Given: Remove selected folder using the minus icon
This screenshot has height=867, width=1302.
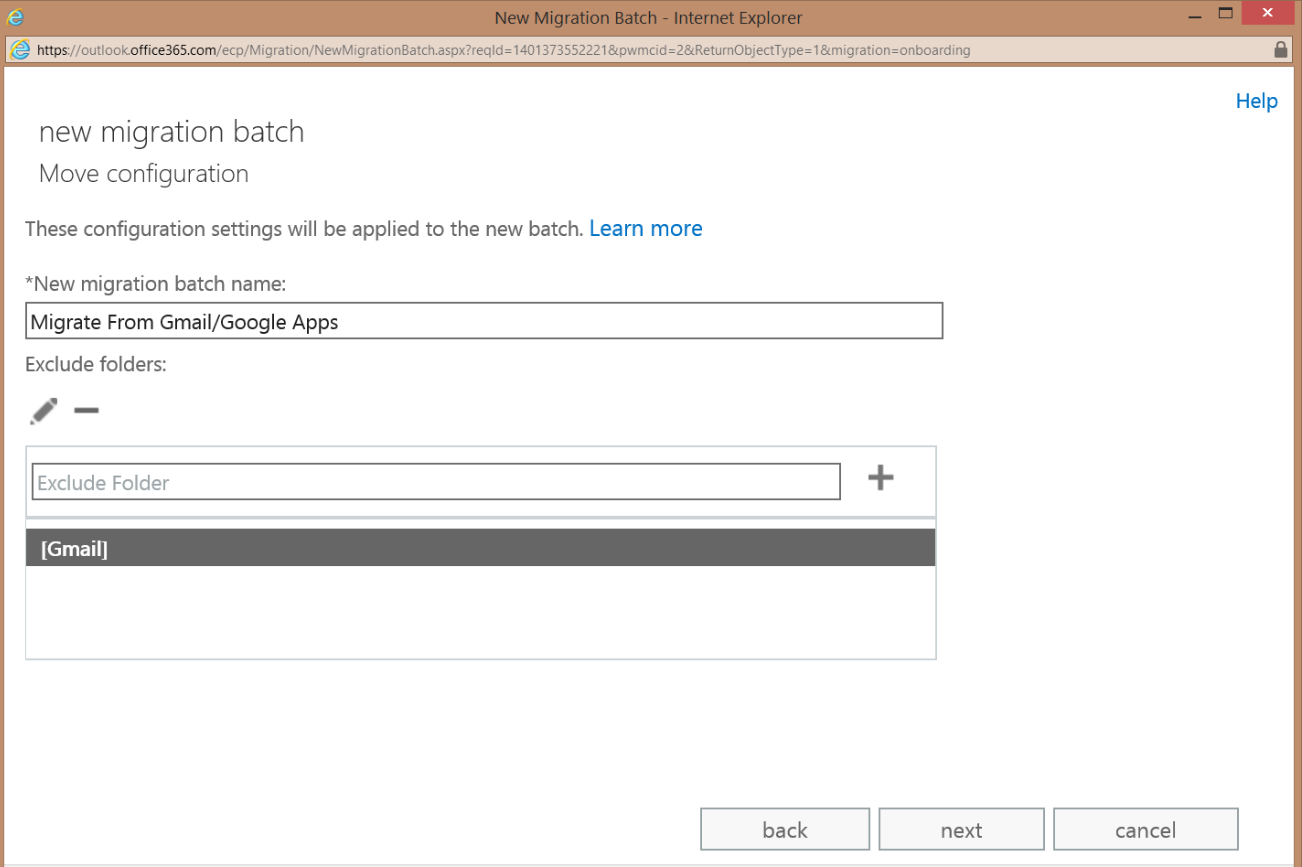Looking at the screenshot, I should point(86,410).
